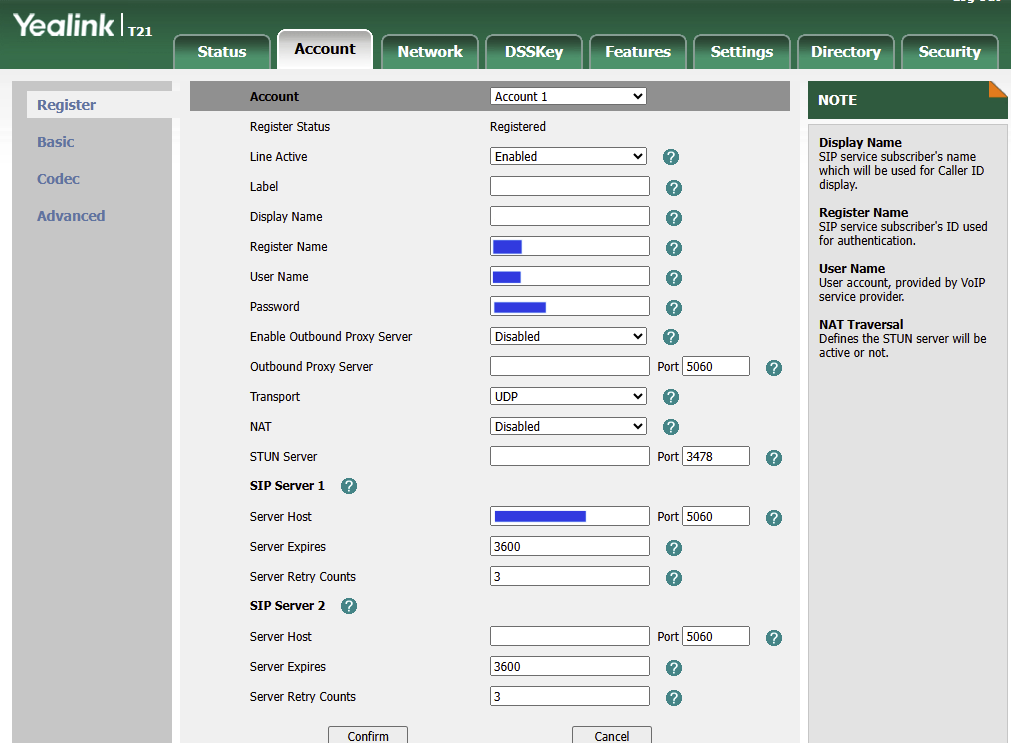Show help for Transport setting
The height and width of the screenshot is (743, 1011).
[671, 397]
